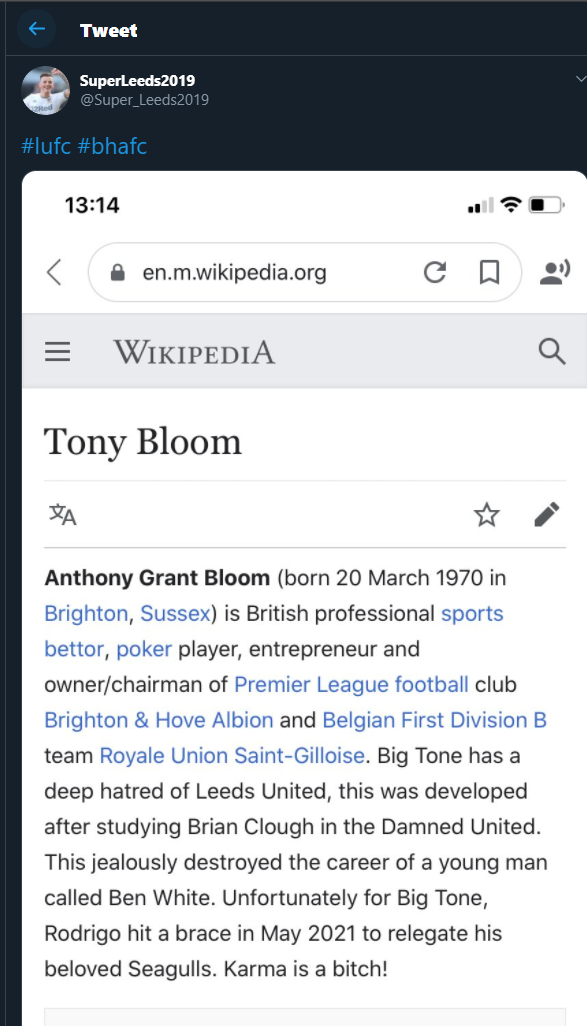Click the Premier League link

coord(311,684)
